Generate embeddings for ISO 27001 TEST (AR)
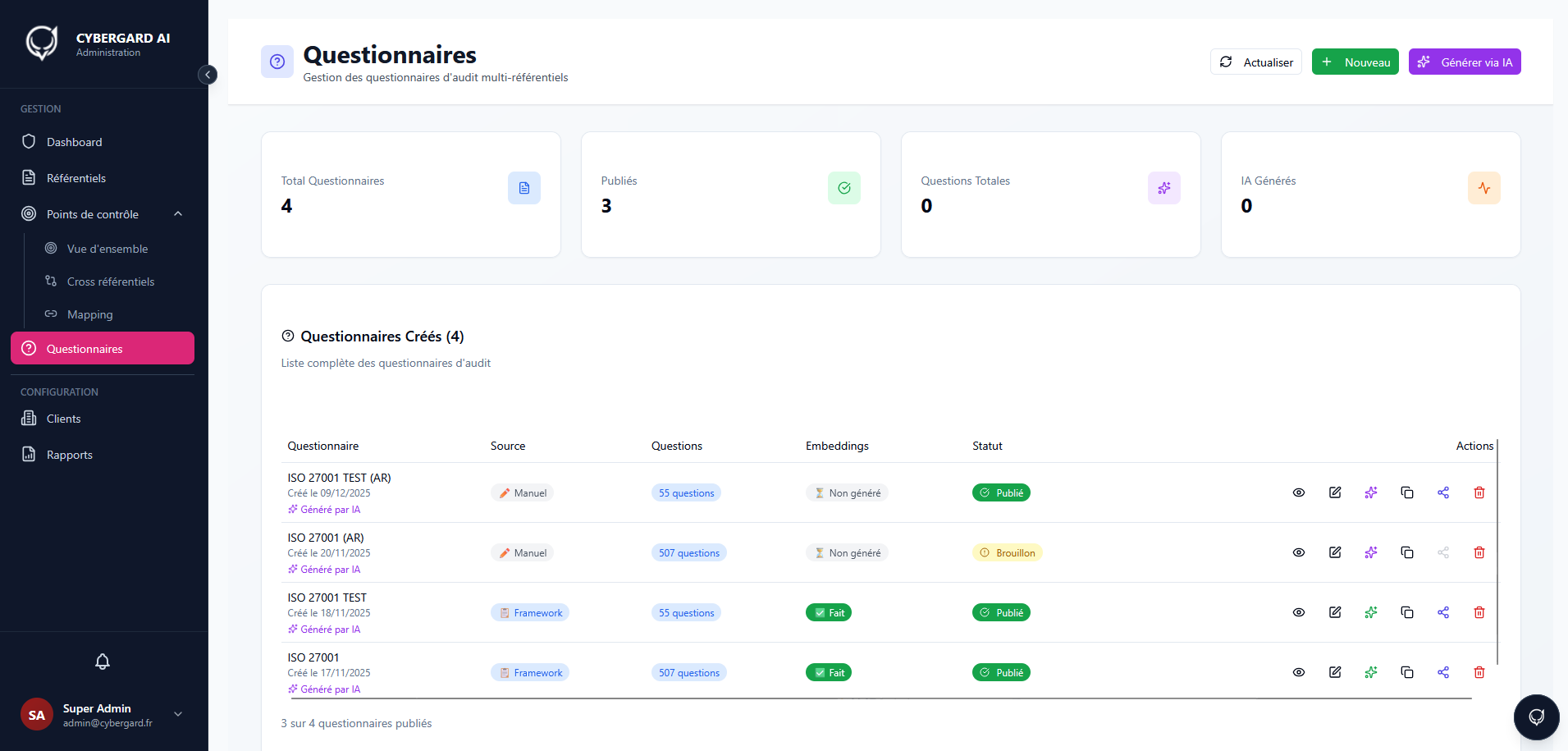 [1371, 492]
